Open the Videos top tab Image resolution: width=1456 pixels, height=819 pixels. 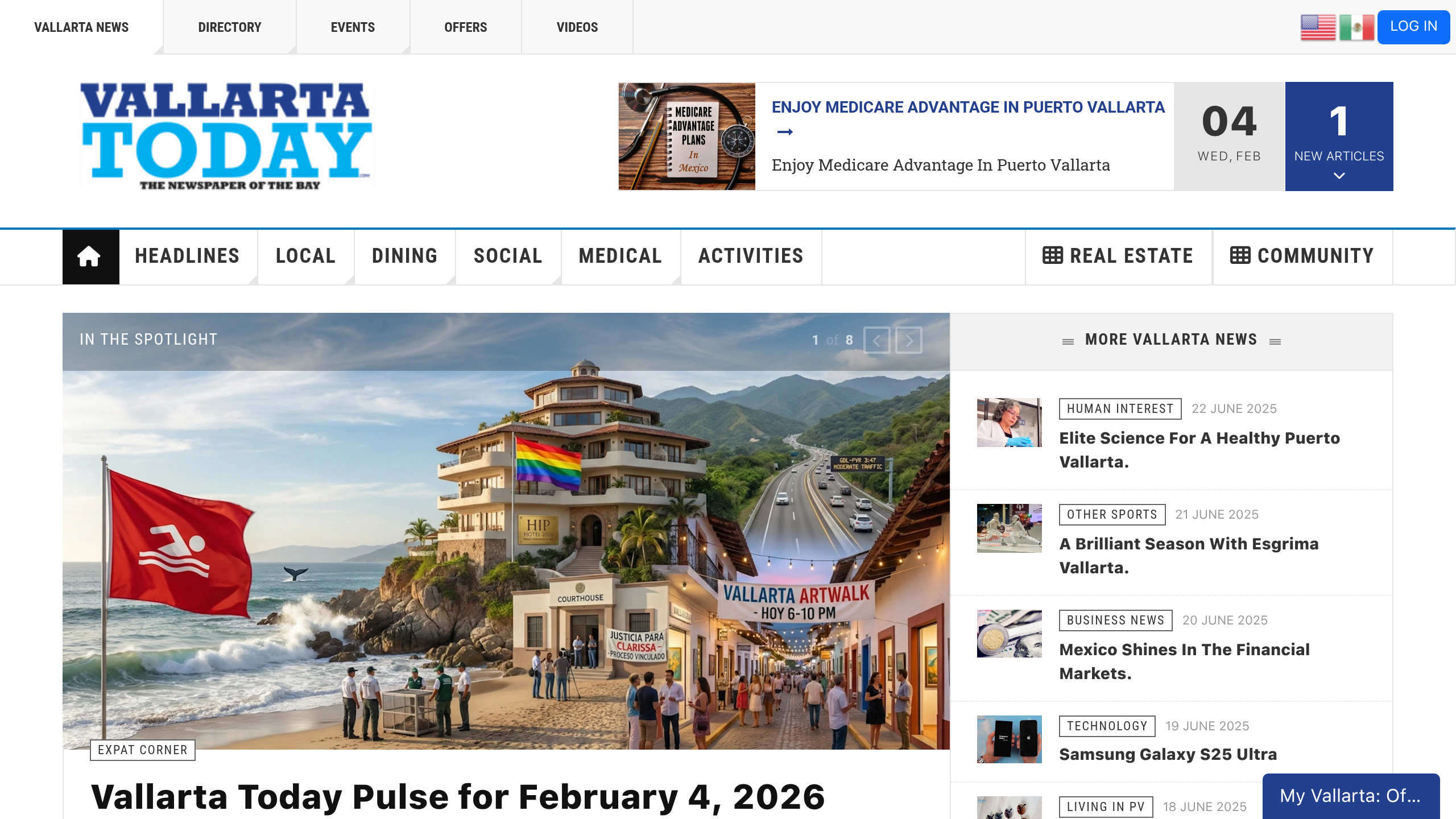pyautogui.click(x=577, y=27)
